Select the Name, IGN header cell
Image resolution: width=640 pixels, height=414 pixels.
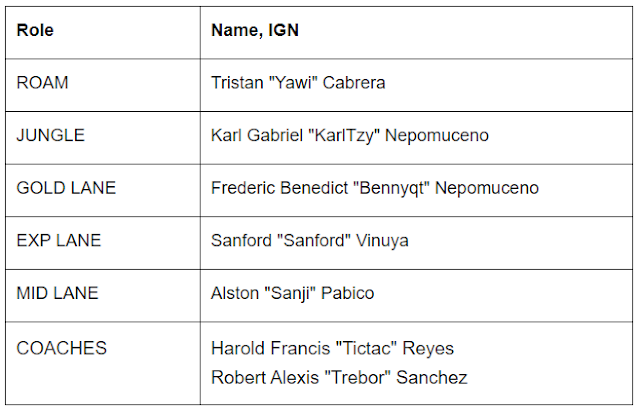(416, 33)
